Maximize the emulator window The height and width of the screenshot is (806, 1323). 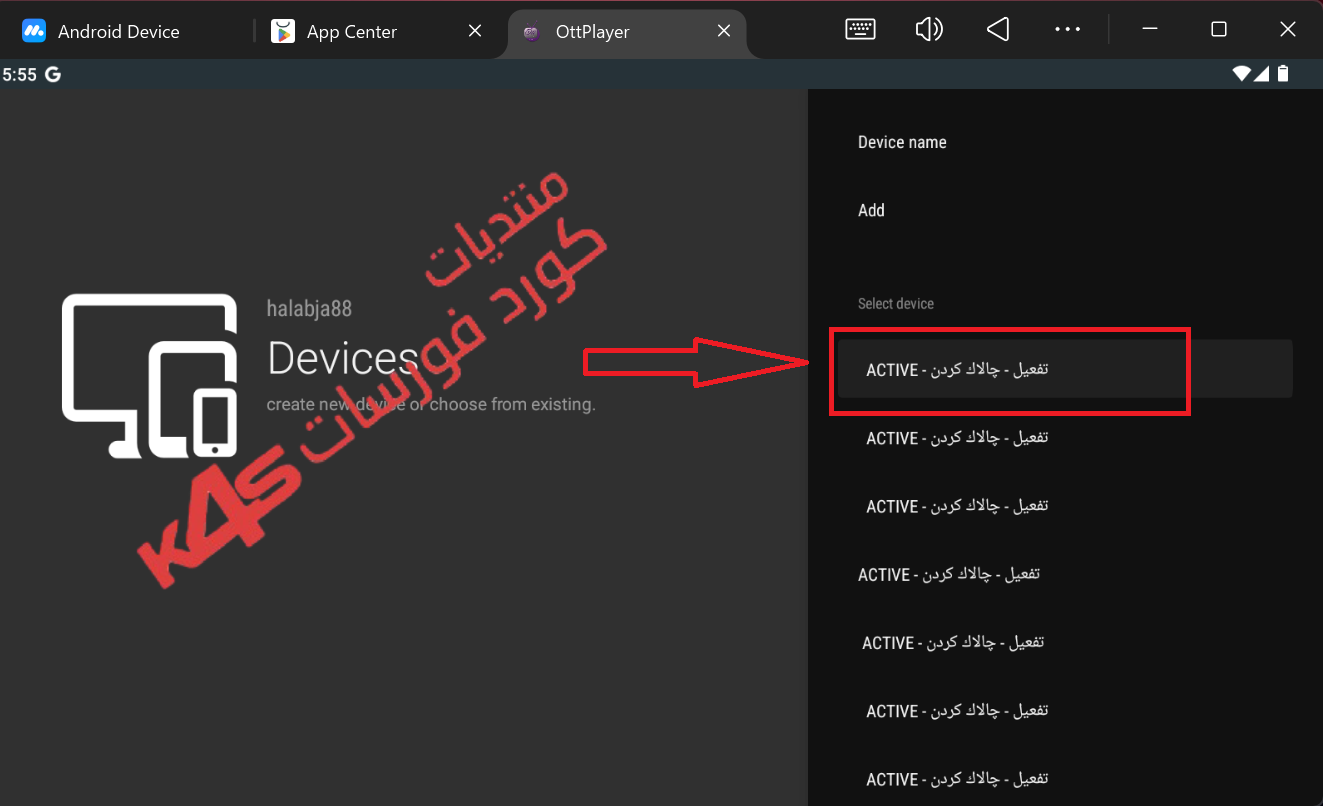1218,30
